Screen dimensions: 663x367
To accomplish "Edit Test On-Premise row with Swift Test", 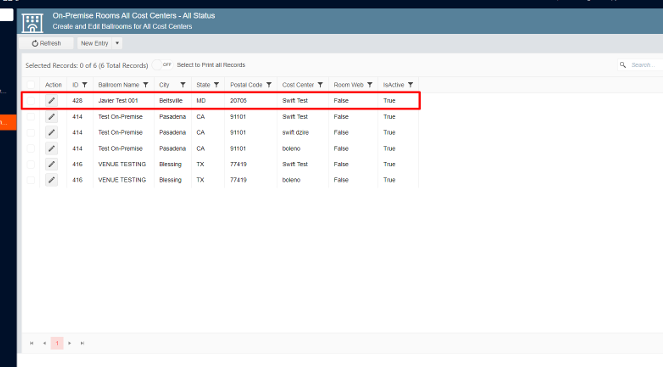I will click(x=52, y=117).
